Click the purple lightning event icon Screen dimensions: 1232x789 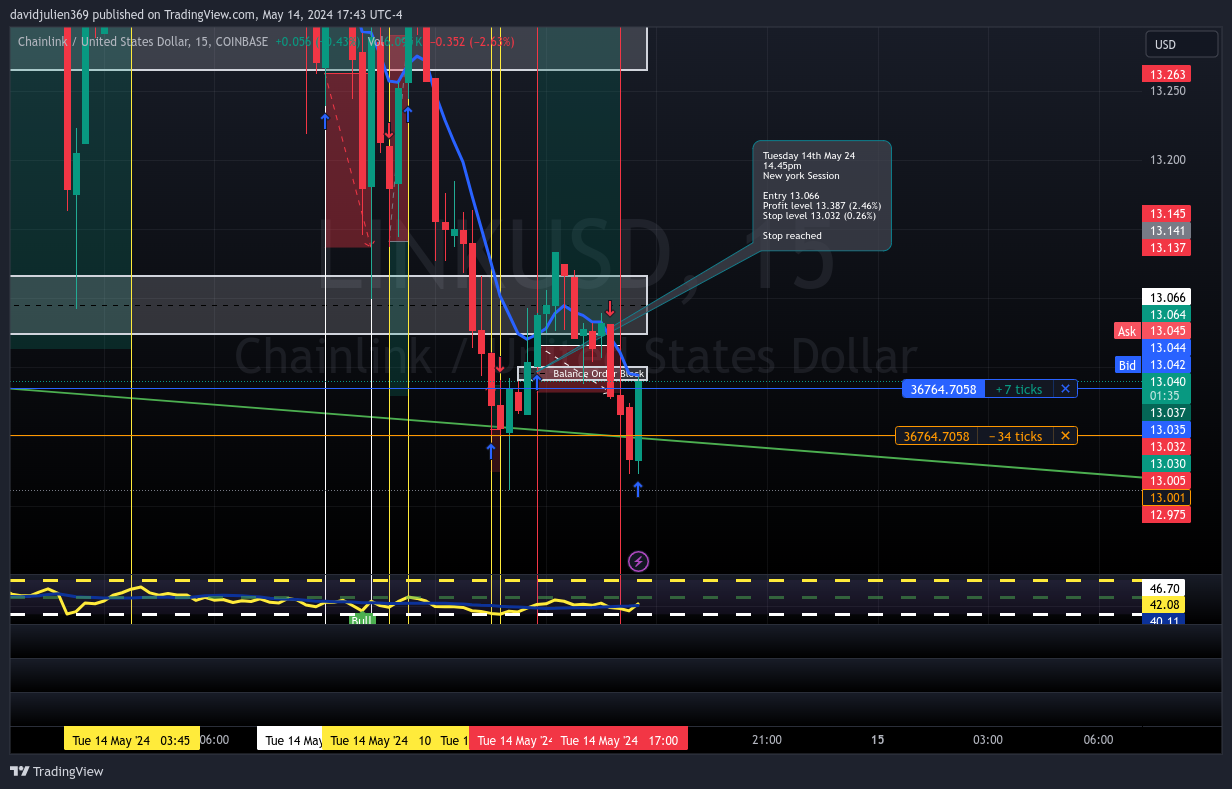[x=638, y=561]
